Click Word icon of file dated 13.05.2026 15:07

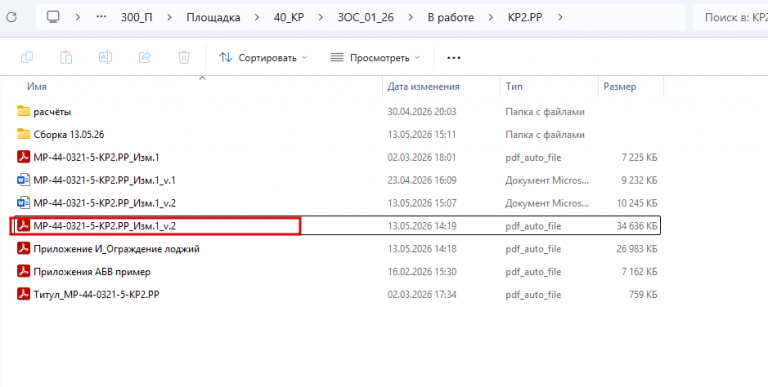(23, 203)
